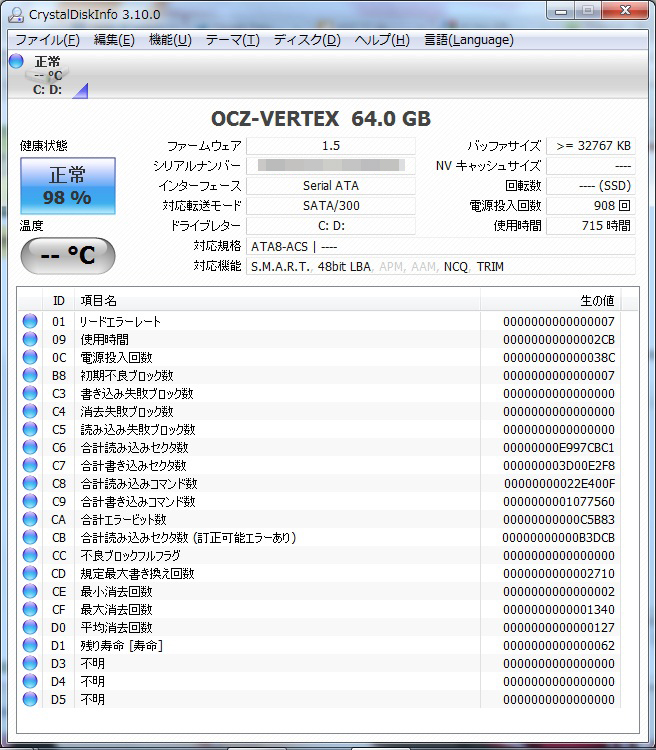Click status icon of D4 不明 row
656x750 pixels.
[x=30, y=681]
